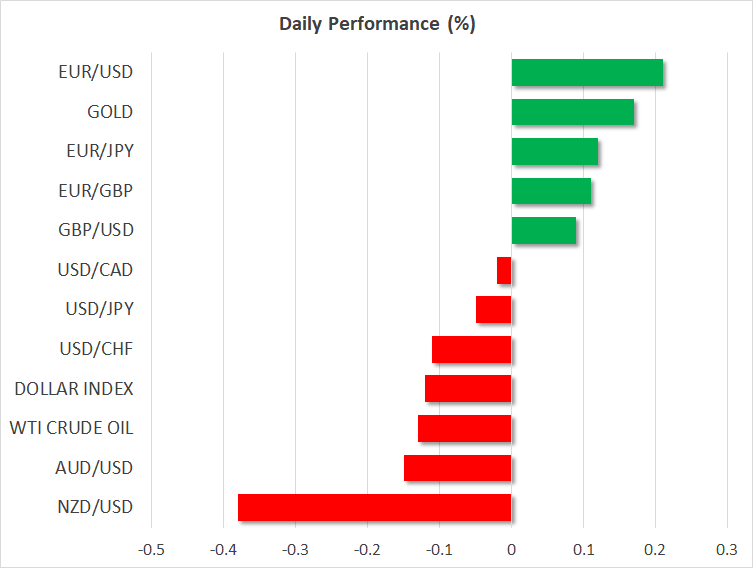Click the green GOLD bar
Screen dimensions: 753x568
click(x=572, y=112)
